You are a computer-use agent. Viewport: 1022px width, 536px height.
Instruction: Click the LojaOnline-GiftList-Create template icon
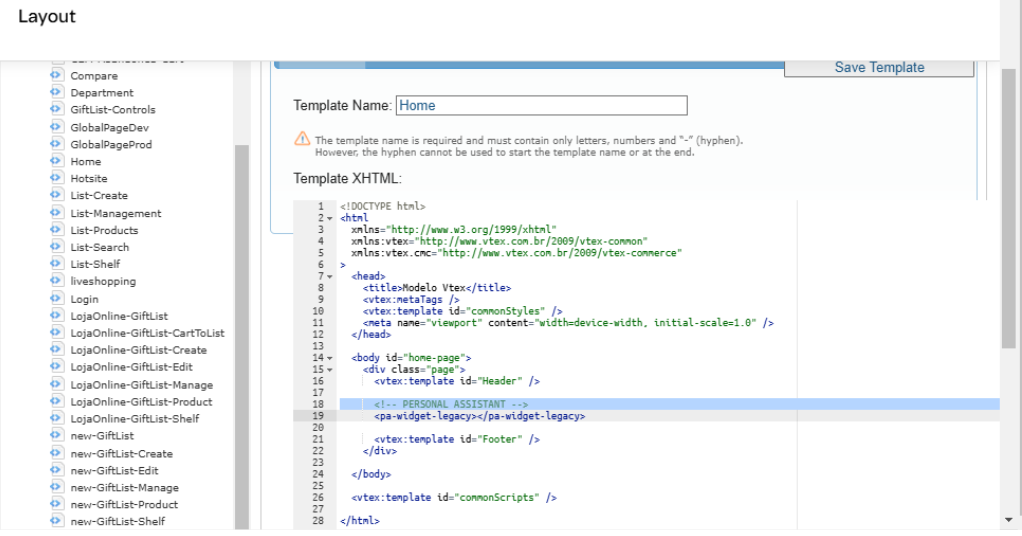coord(56,349)
